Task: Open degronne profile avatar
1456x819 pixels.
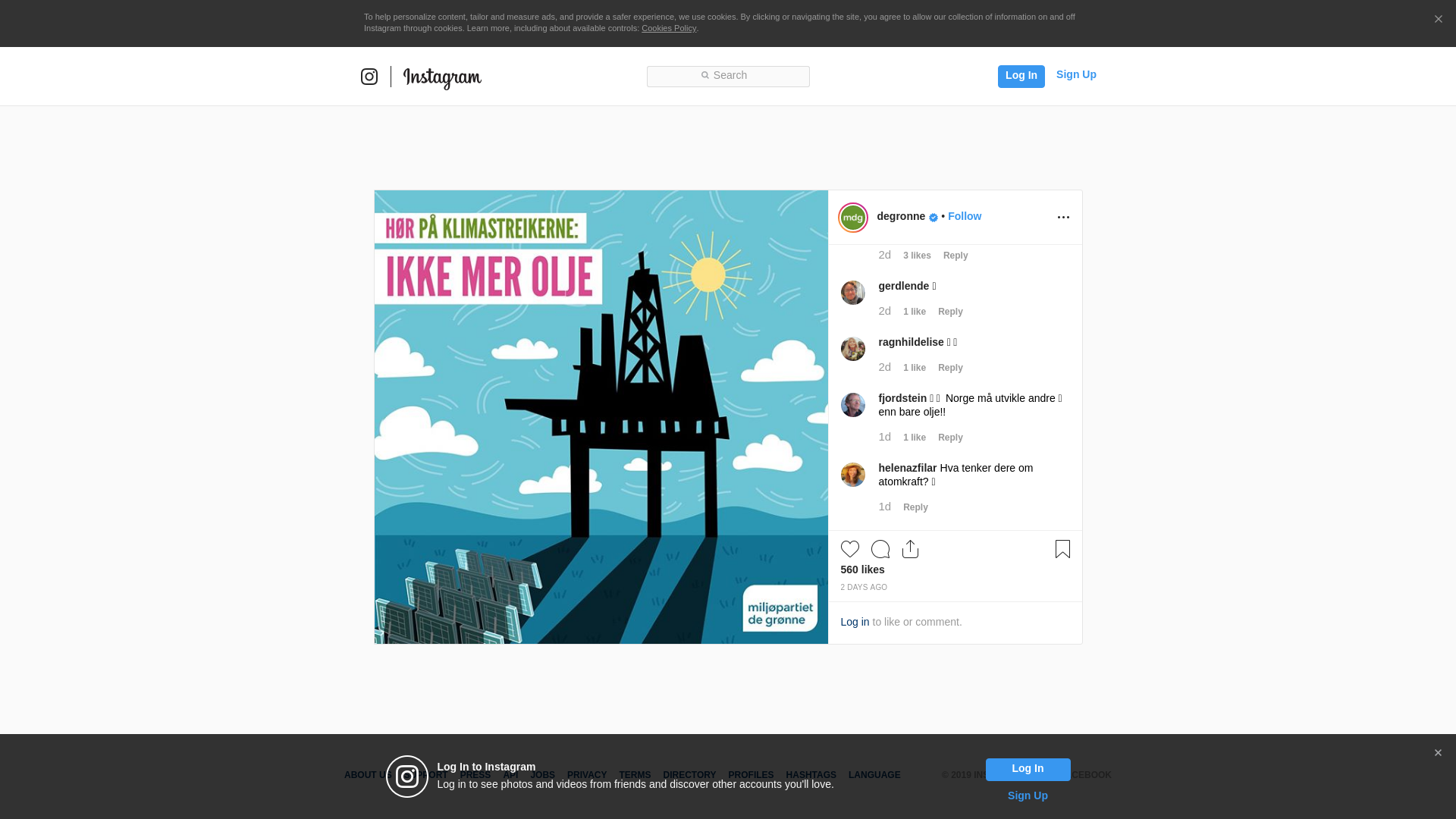Action: click(853, 218)
